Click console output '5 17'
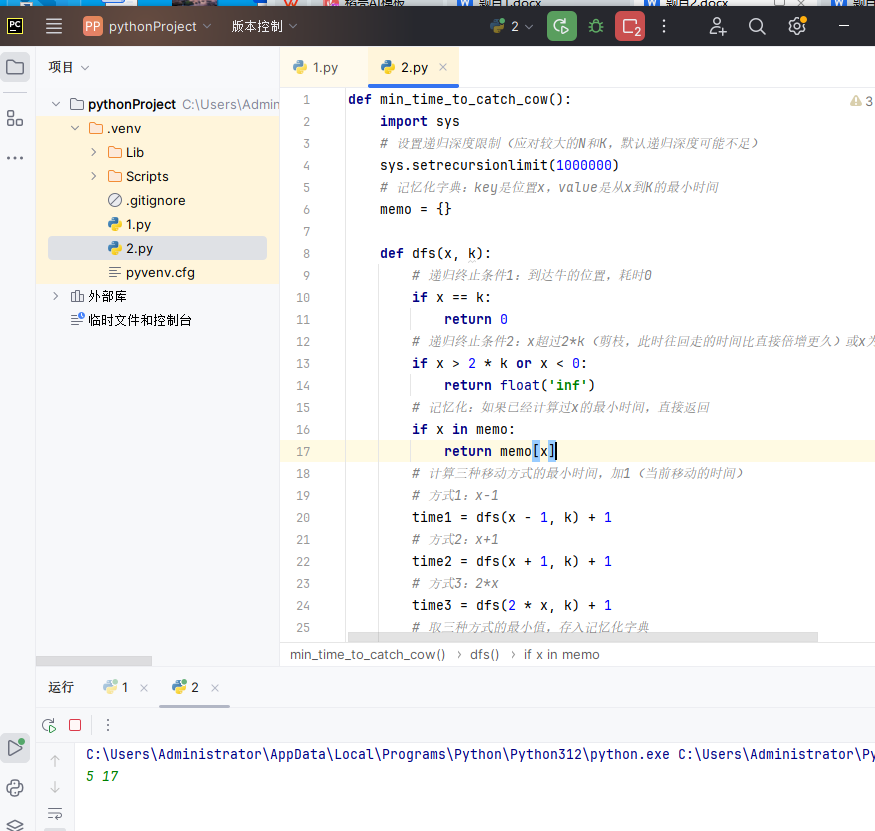 (102, 776)
